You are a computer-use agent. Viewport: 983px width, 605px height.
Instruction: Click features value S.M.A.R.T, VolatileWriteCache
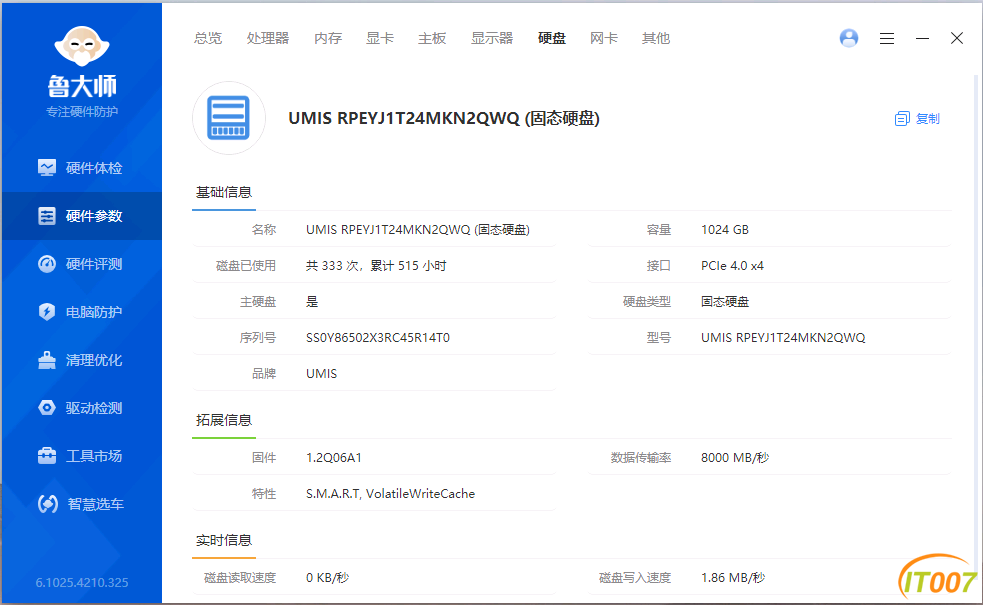point(390,494)
